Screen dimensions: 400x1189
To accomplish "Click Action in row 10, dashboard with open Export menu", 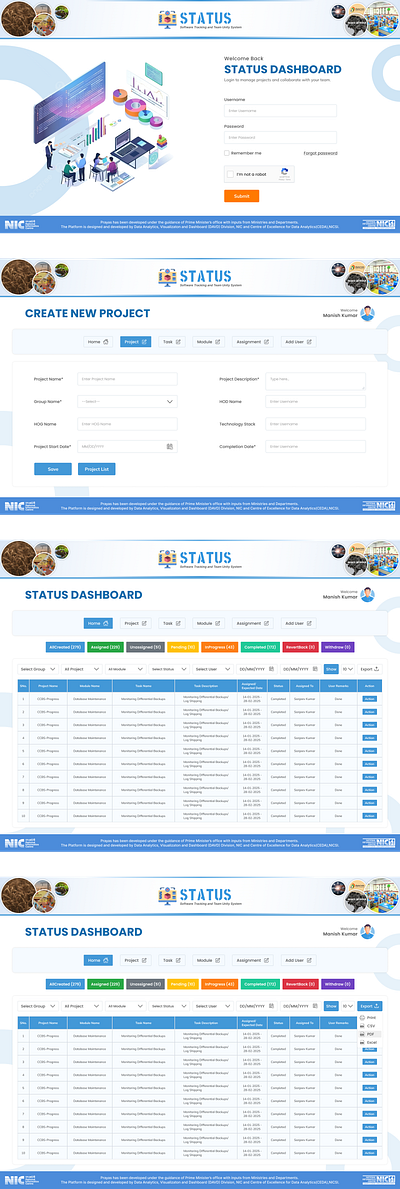I will [x=369, y=1153].
